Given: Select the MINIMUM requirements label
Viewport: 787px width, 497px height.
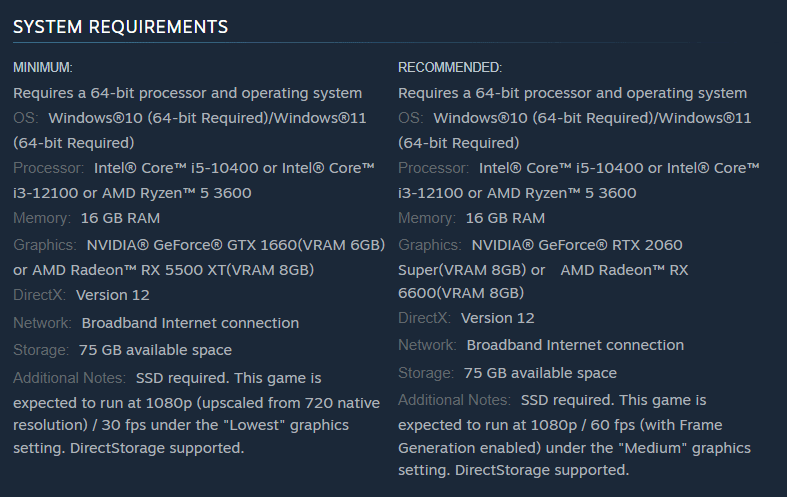Looking at the screenshot, I should pos(43,67).
